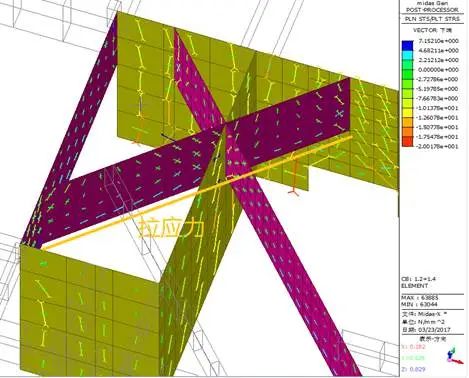
Task: Click the MAX element number label
Action: [419, 298]
